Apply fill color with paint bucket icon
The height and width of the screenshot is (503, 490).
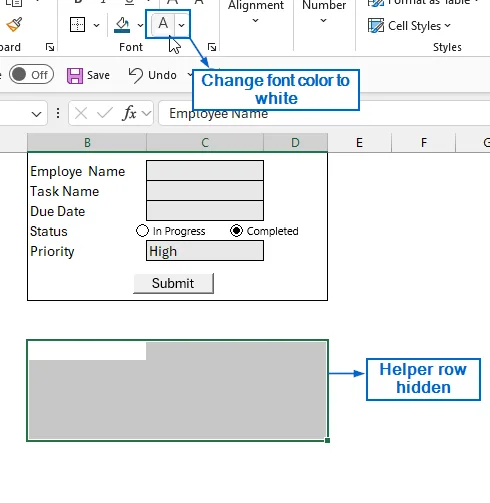click(x=122, y=25)
